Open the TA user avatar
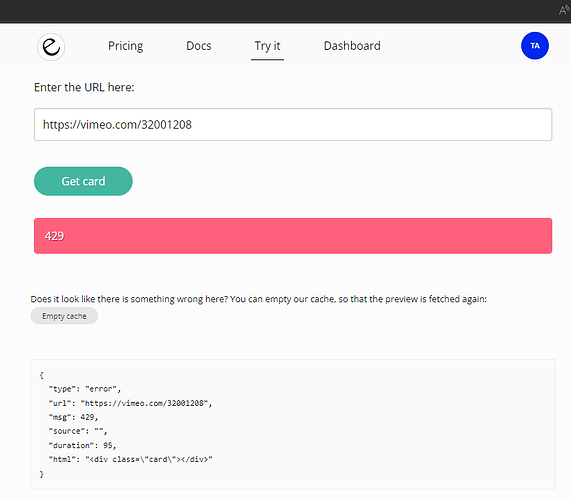 [535, 46]
